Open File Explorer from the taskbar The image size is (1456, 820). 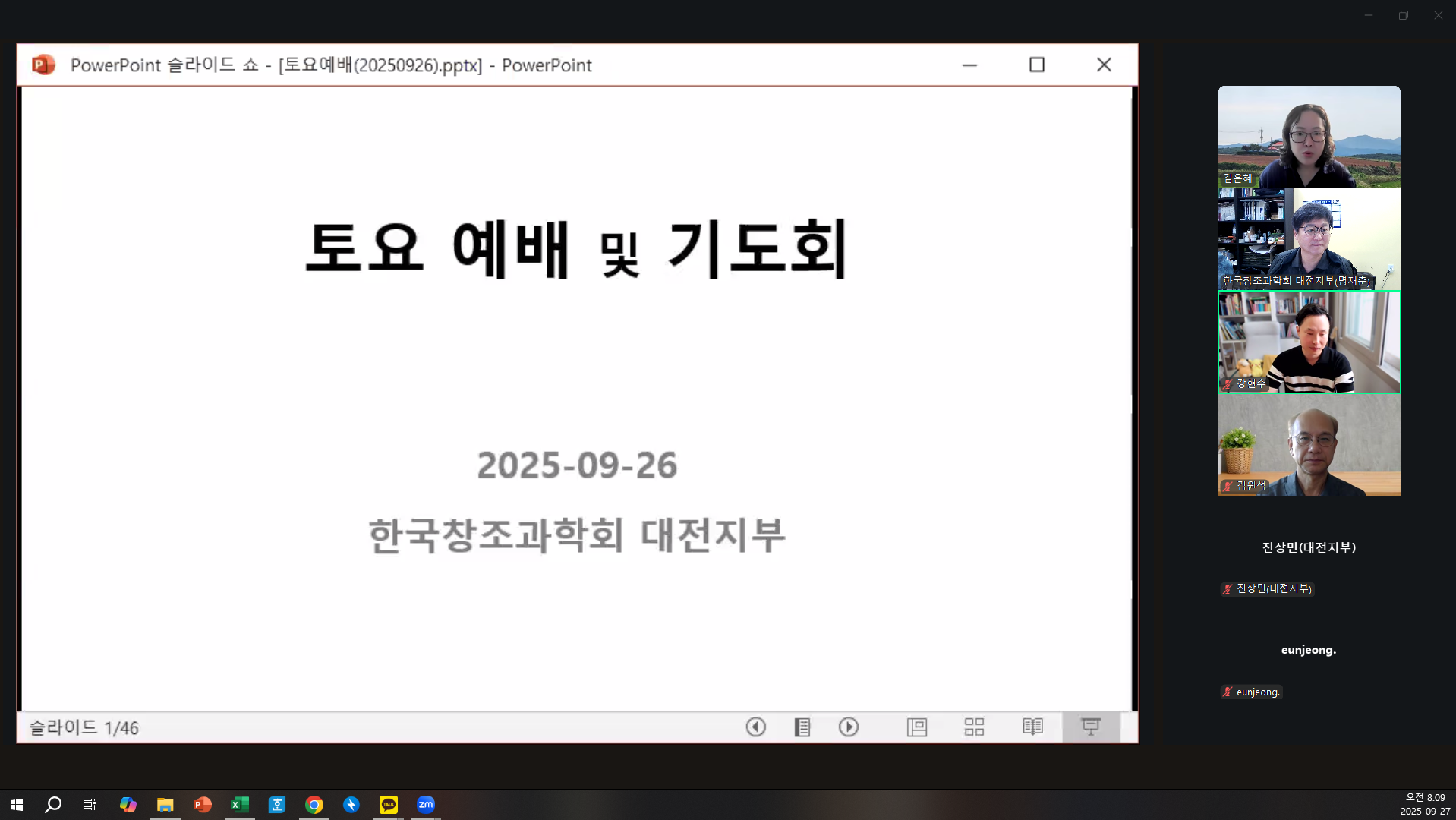point(165,805)
